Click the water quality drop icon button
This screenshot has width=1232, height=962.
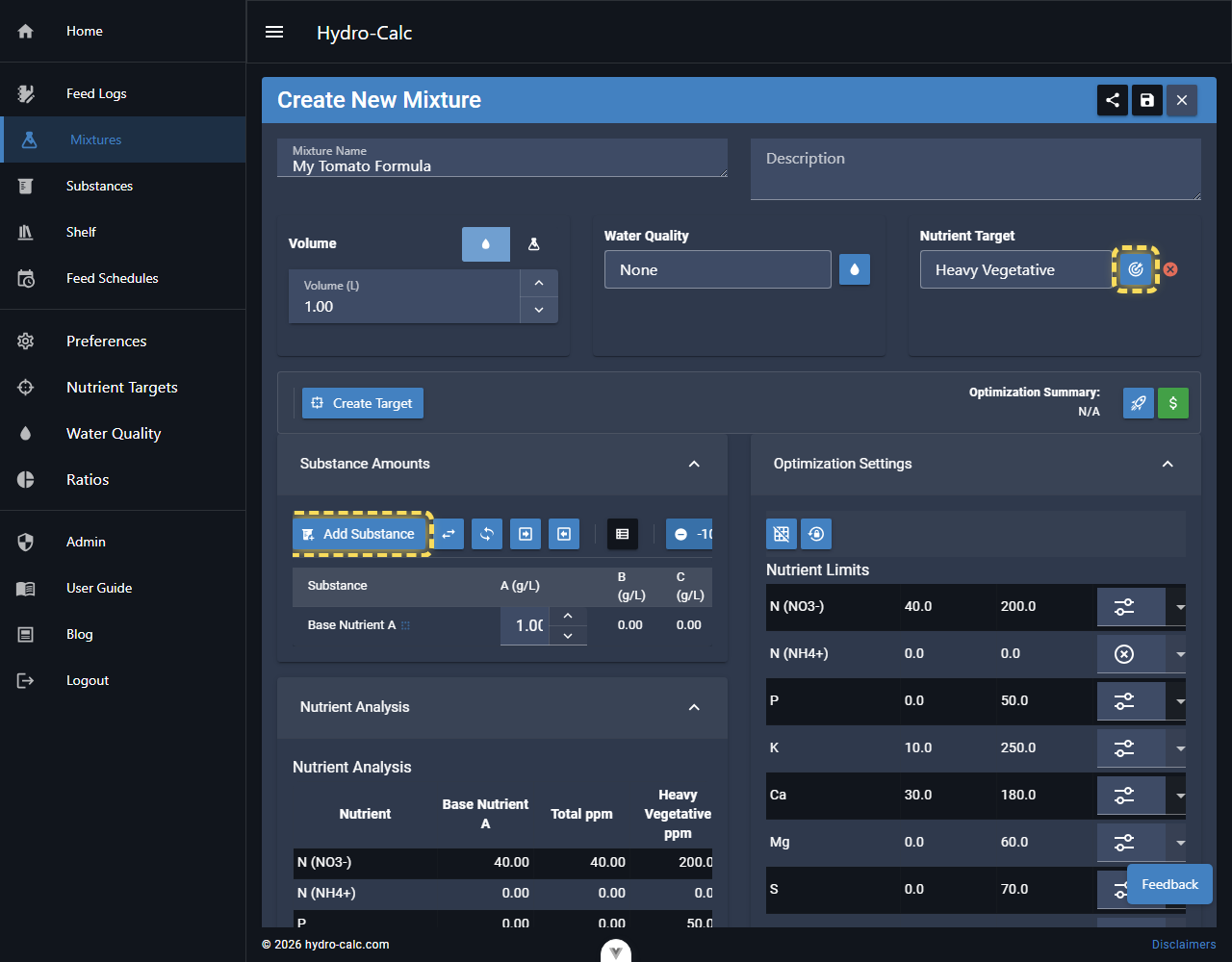pos(855,269)
